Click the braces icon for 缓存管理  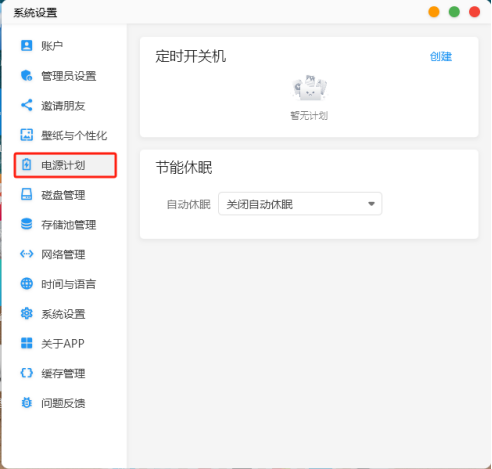click(27, 373)
